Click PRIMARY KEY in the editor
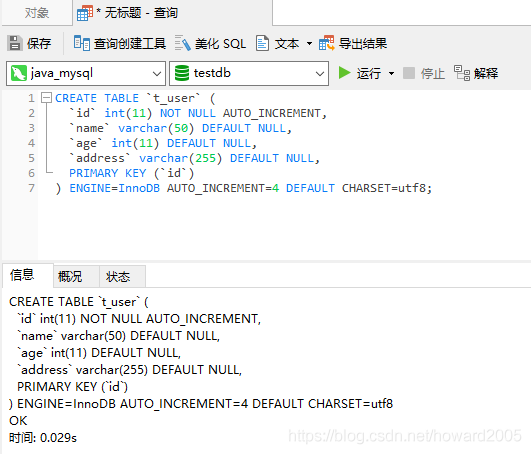The width and height of the screenshot is (531, 454). coord(107,173)
